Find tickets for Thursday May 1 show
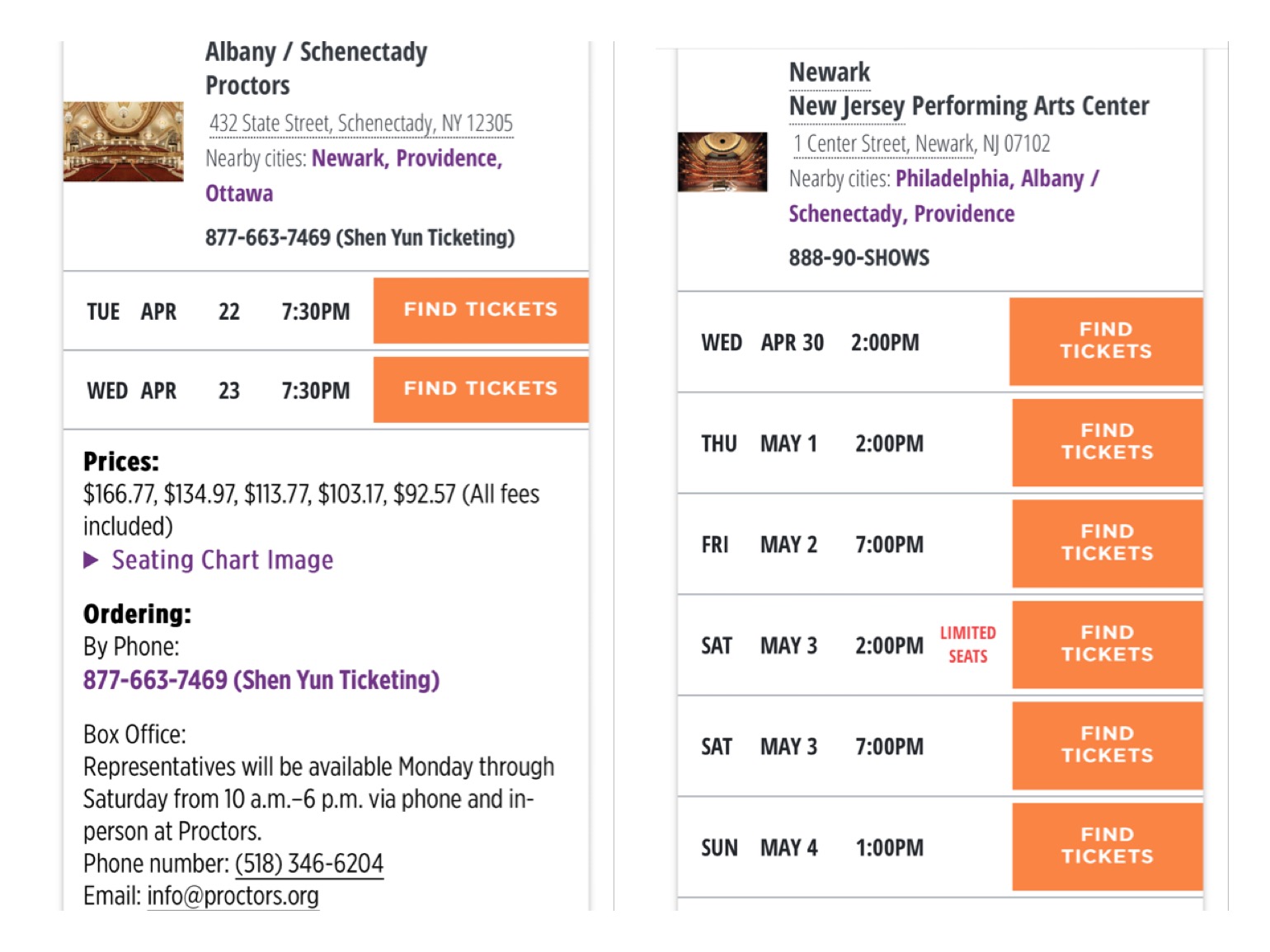This screenshot has width=1270, height=952. tap(1107, 443)
